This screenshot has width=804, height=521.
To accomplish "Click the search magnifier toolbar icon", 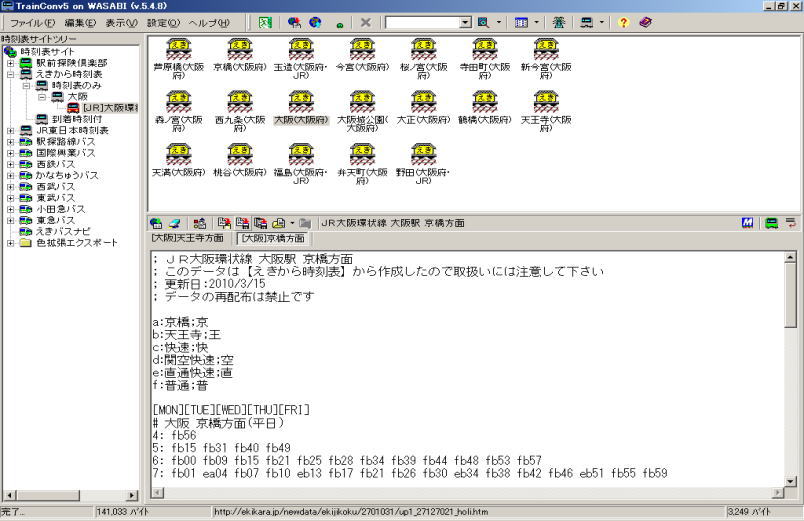I will click(483, 23).
